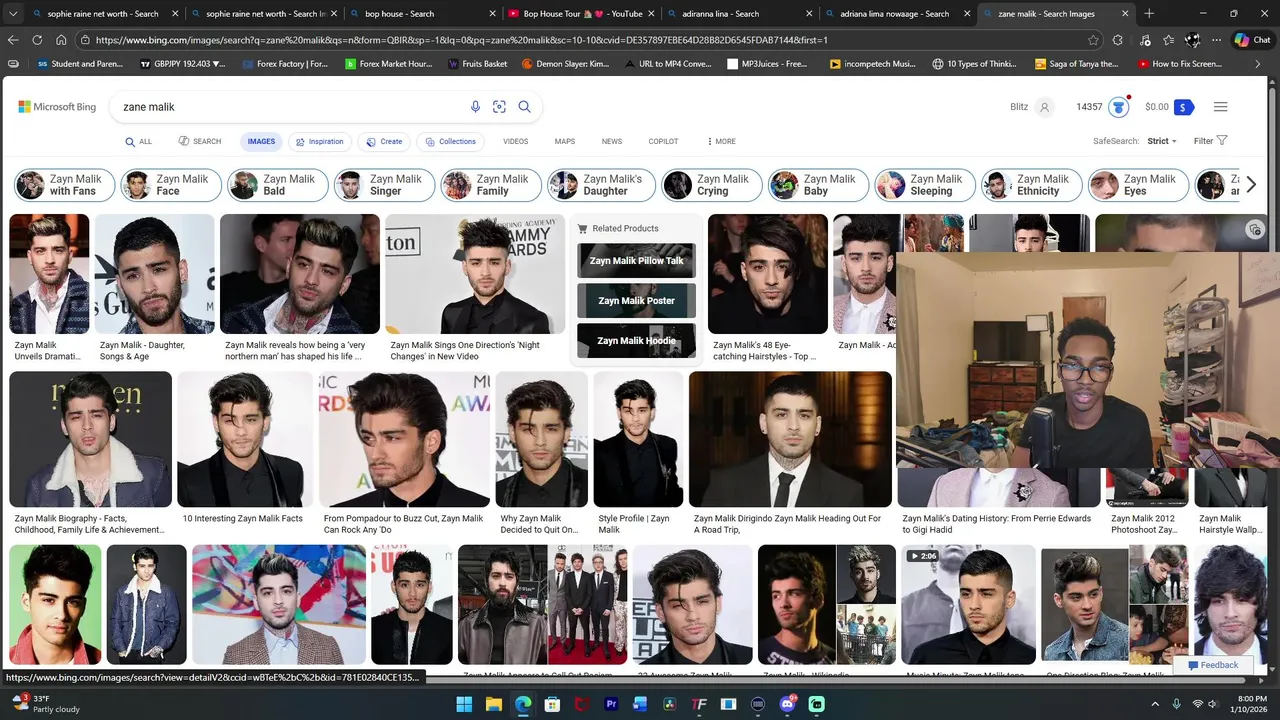Open video thumbnail marked 2:06

pos(968,604)
